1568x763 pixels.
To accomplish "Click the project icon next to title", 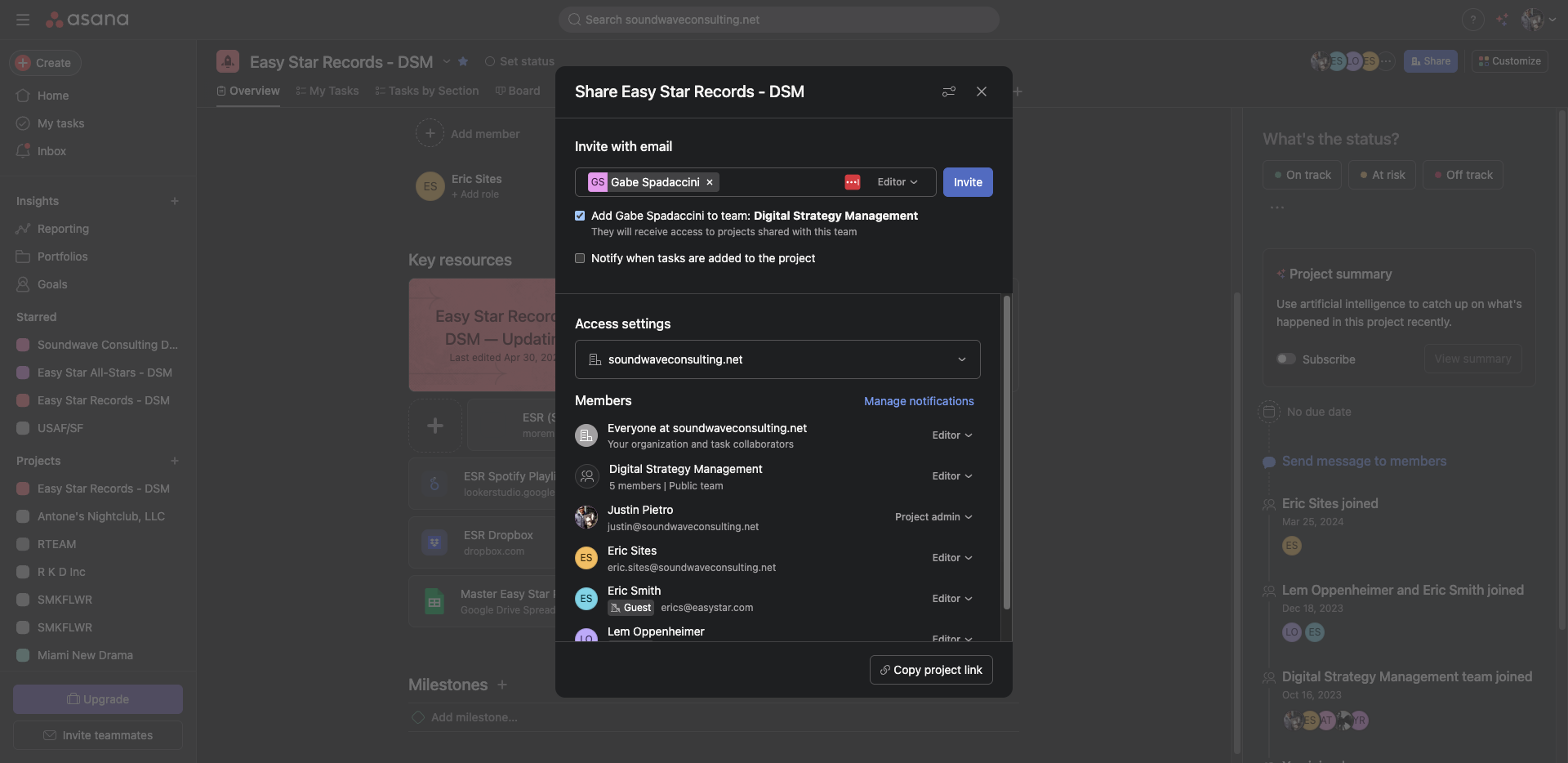I will click(228, 61).
